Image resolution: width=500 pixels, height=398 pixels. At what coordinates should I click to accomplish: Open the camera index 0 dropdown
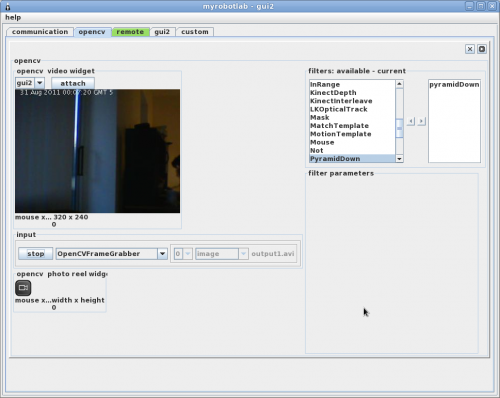click(188, 254)
